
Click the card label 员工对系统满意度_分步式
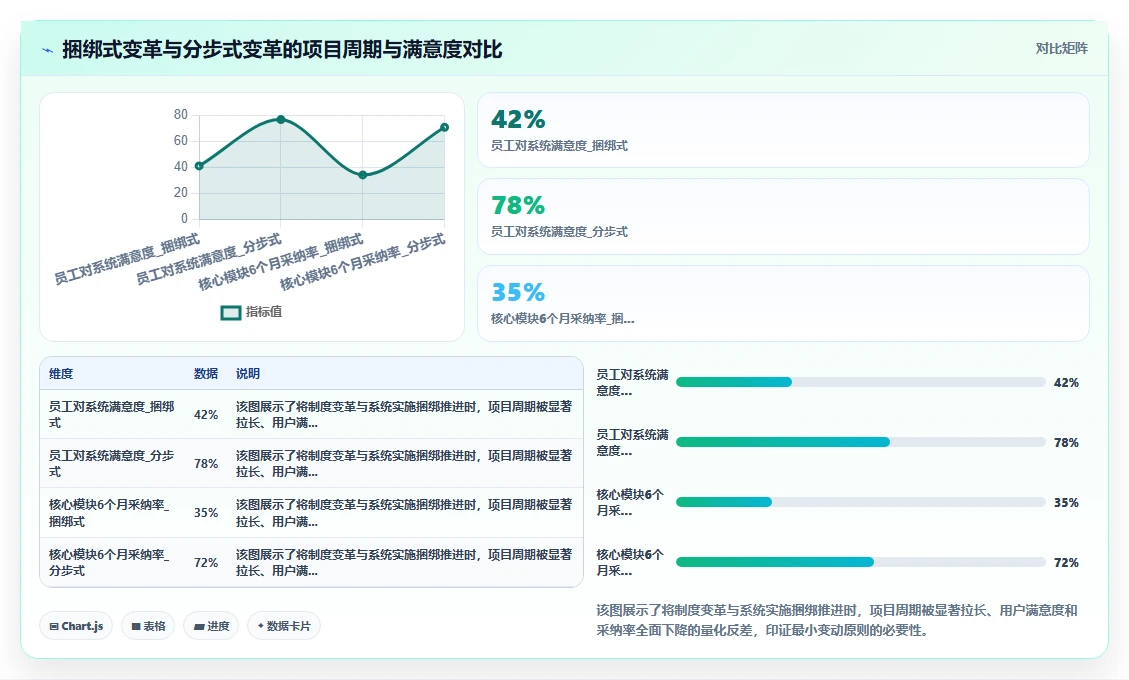click(x=559, y=231)
